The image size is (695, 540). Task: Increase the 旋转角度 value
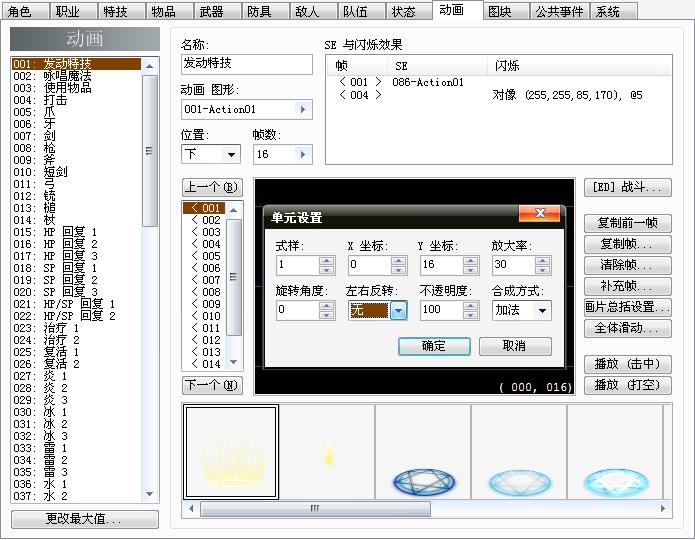(327, 305)
